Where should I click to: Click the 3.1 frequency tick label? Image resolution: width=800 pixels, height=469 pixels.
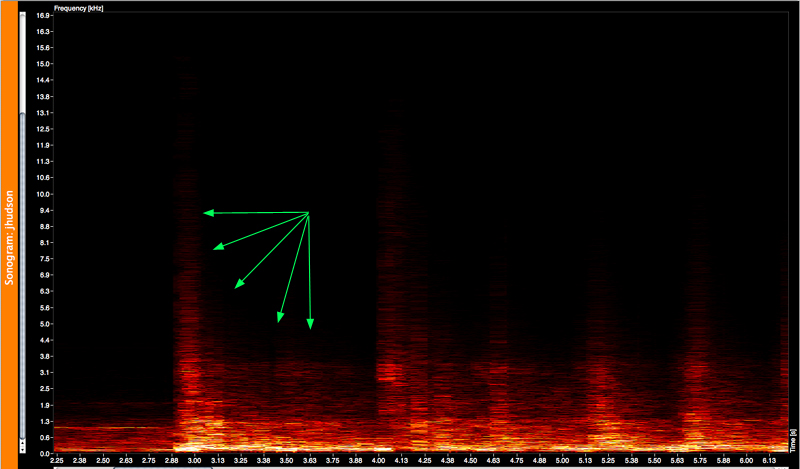coord(44,373)
